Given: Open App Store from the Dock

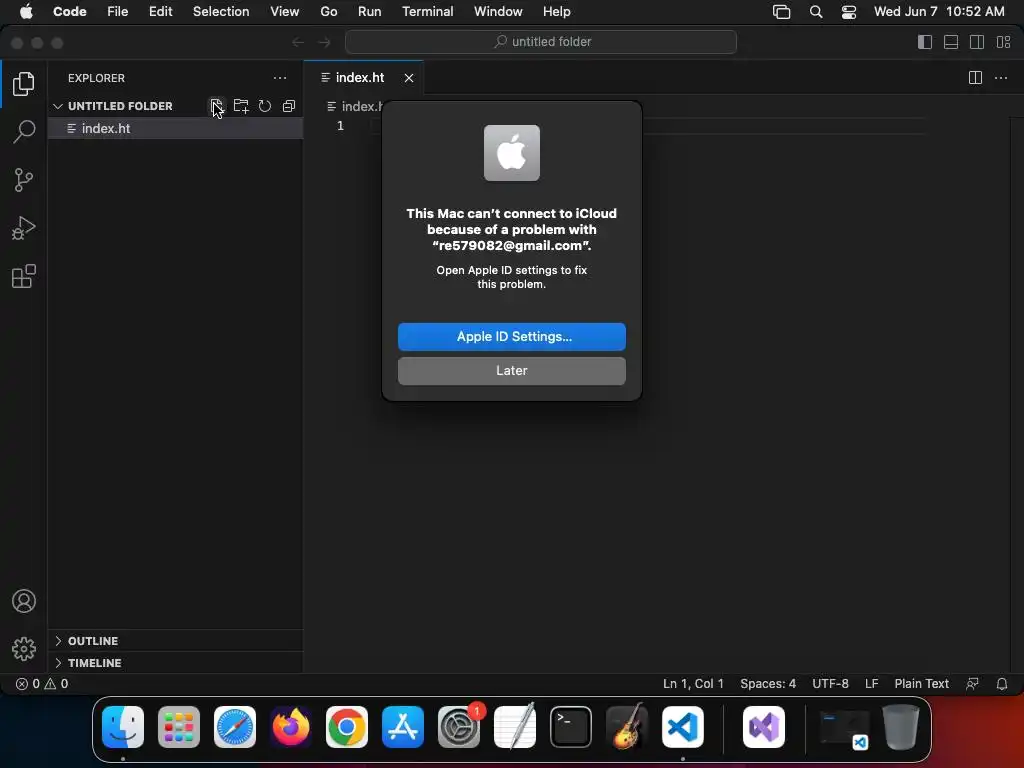Looking at the screenshot, I should (403, 727).
